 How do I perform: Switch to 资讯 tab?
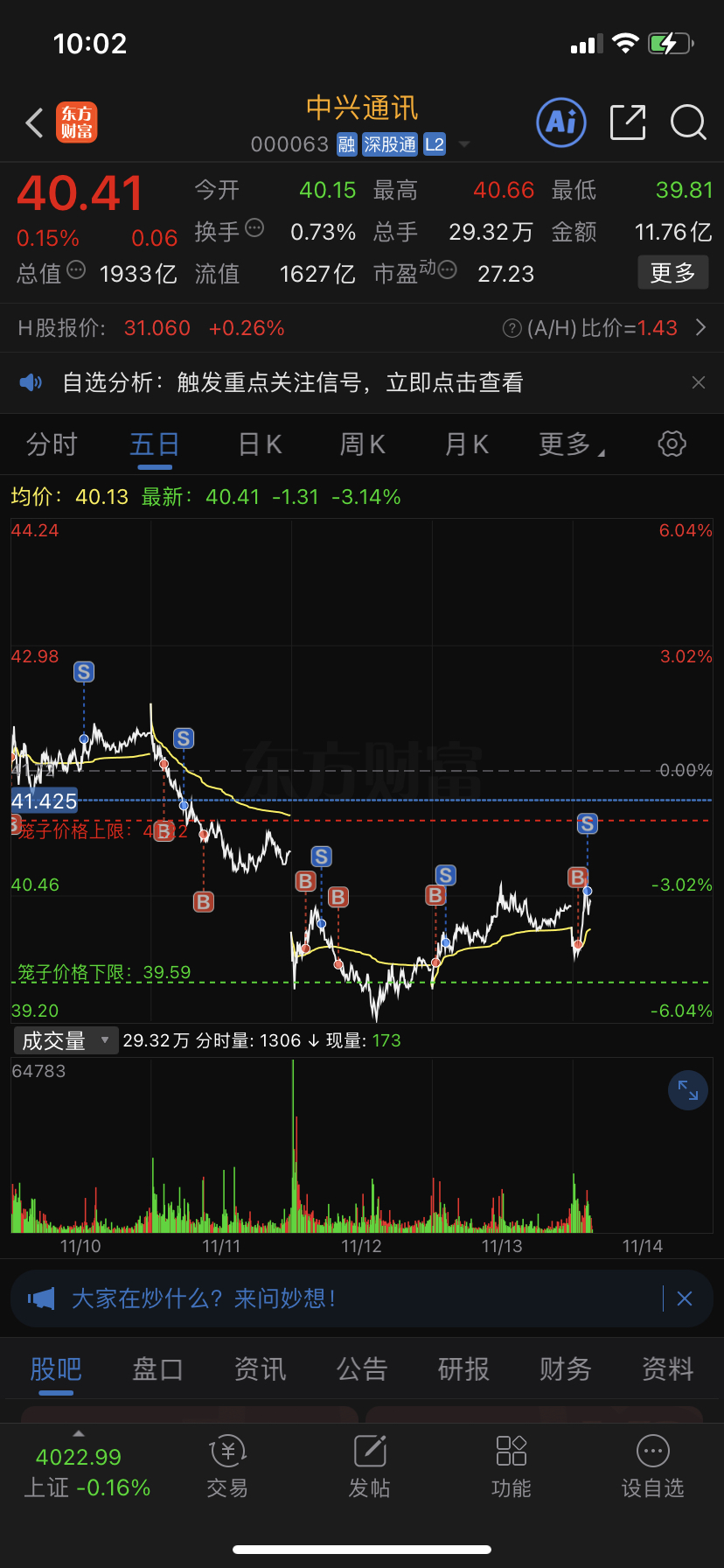click(260, 1368)
